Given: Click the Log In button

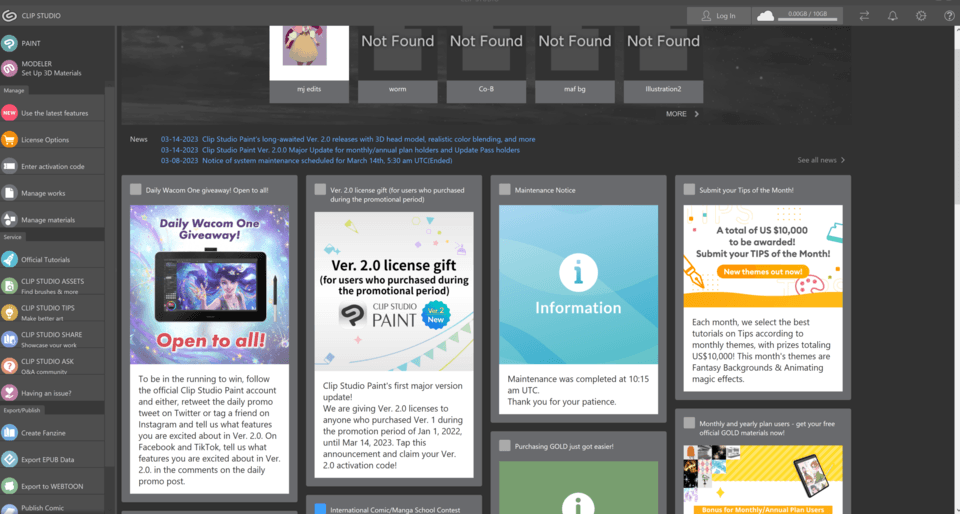Looking at the screenshot, I should (x=719, y=16).
